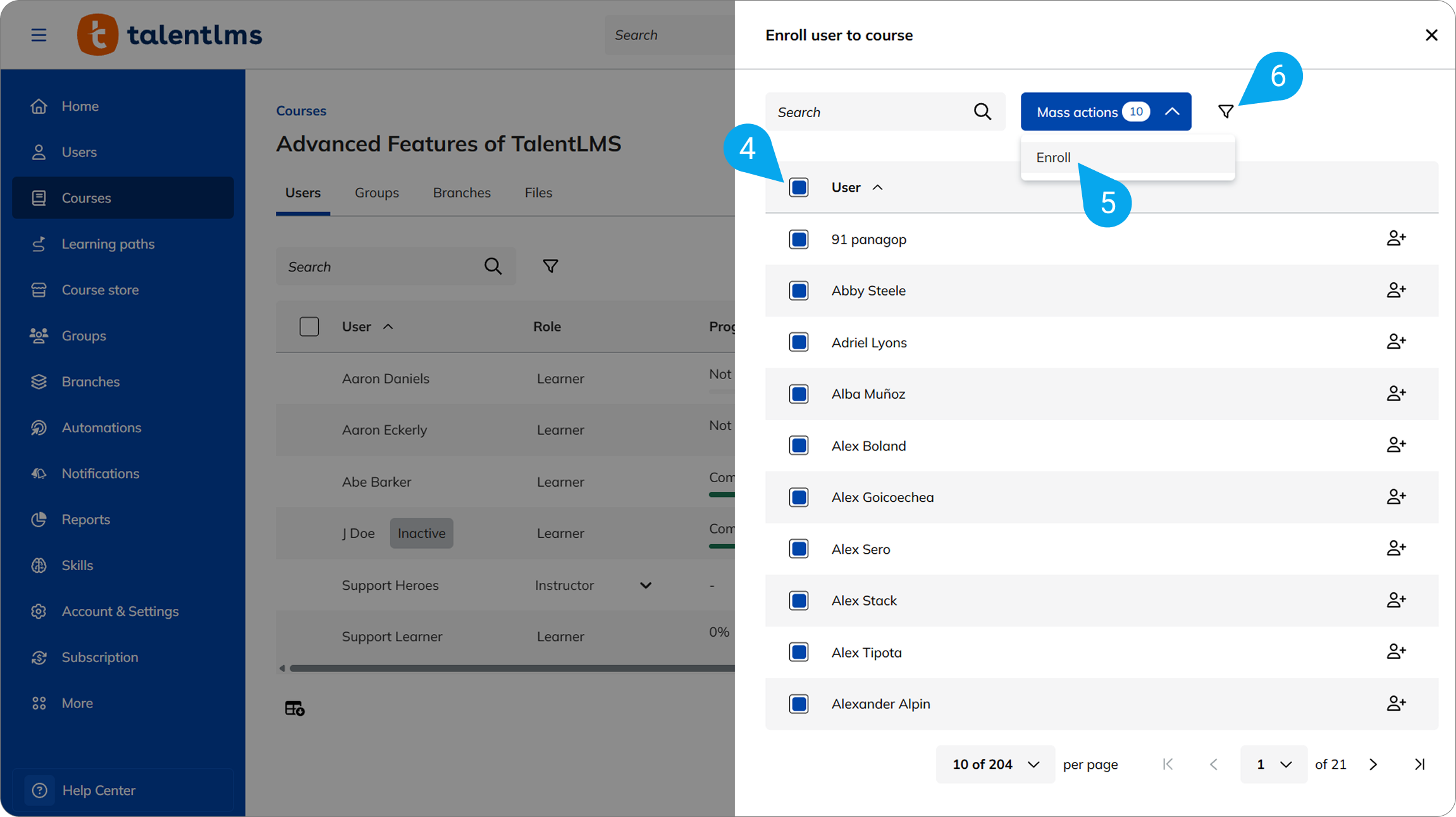
Task: Uncheck the Alex Goicoechea checkbox
Action: (x=799, y=497)
